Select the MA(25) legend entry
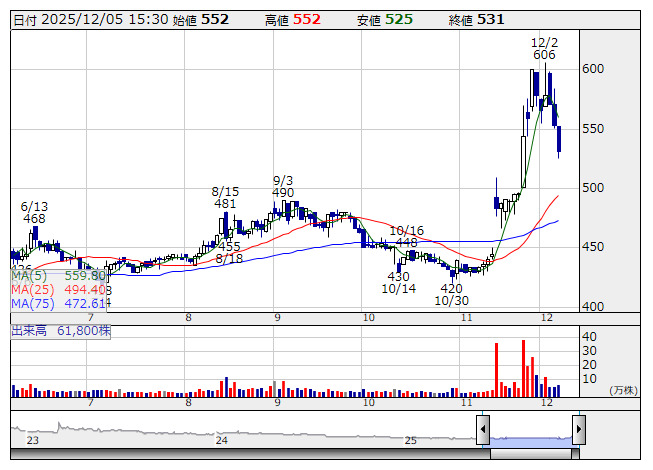Viewport: 653px width, 470px height. (x=58, y=289)
